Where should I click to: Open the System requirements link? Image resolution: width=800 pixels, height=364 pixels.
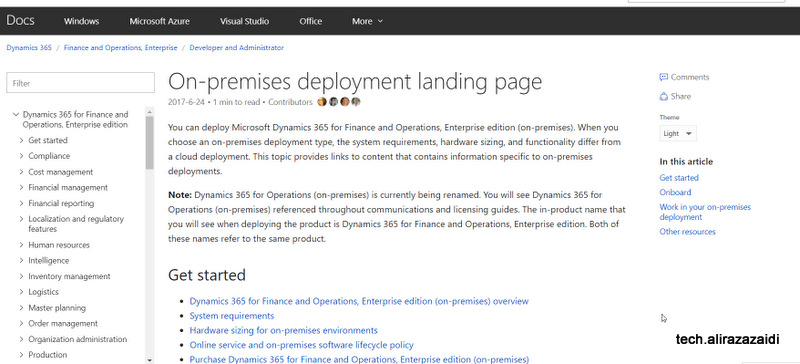tap(232, 316)
